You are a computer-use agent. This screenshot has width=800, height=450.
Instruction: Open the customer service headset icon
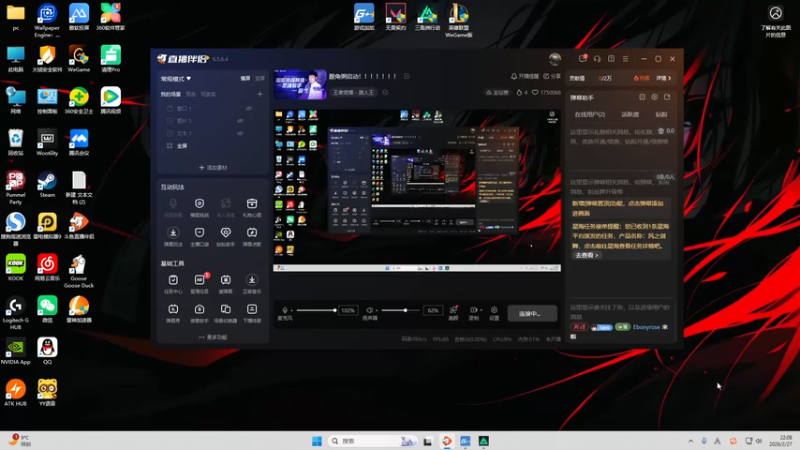click(597, 59)
